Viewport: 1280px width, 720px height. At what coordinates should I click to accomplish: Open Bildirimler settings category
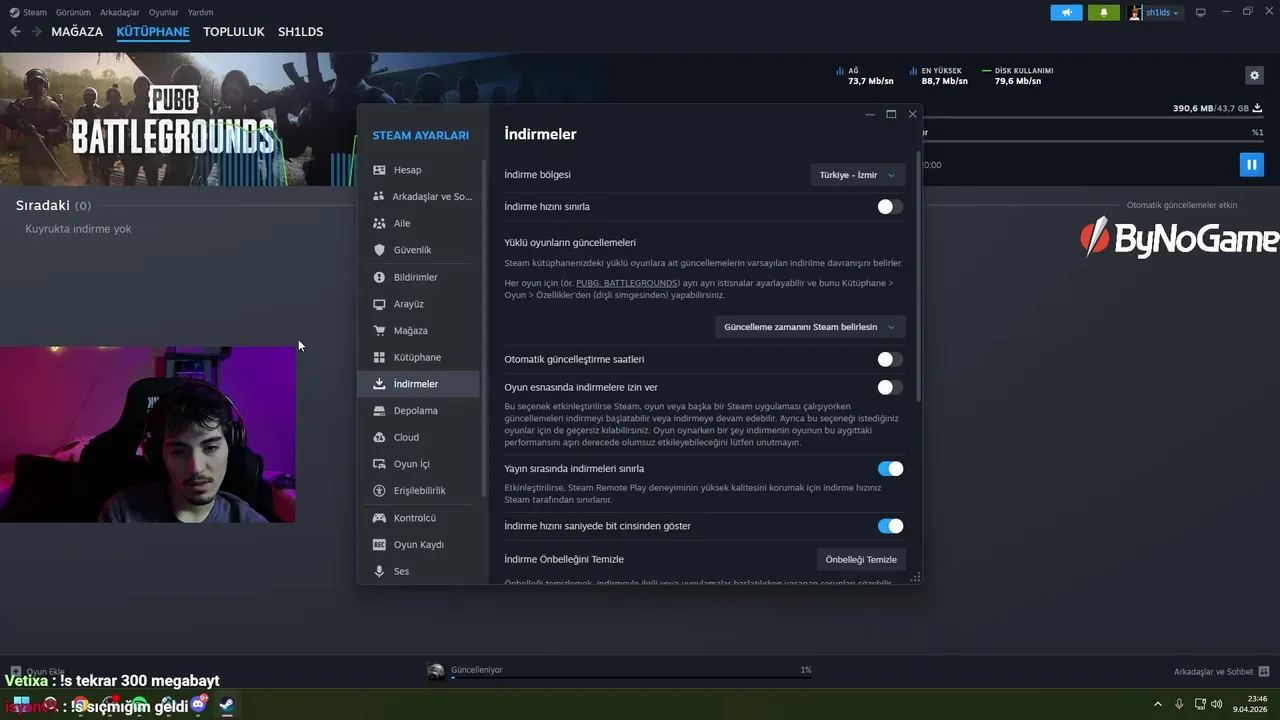click(x=421, y=277)
